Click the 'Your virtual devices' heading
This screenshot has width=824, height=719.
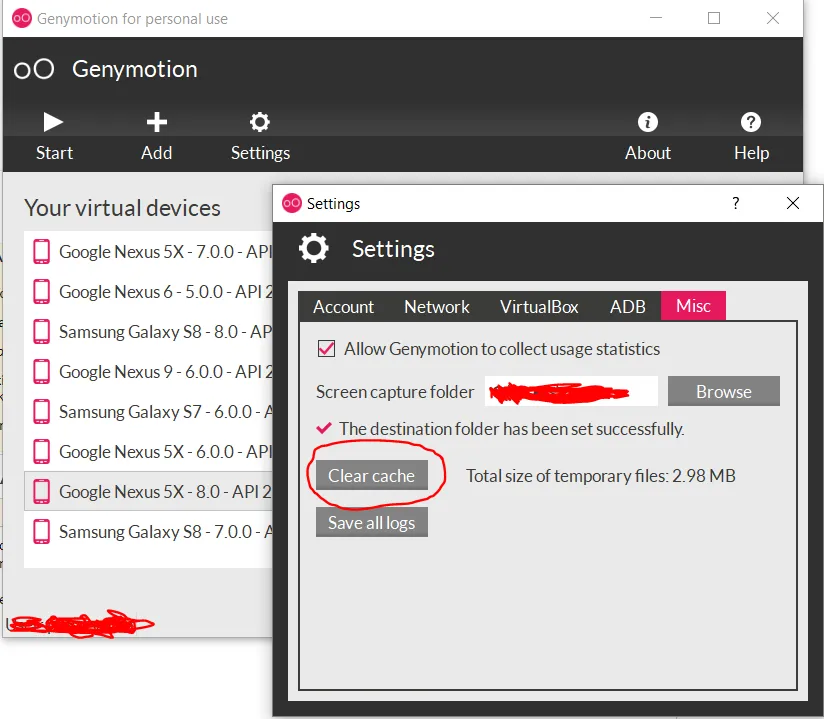click(x=122, y=208)
